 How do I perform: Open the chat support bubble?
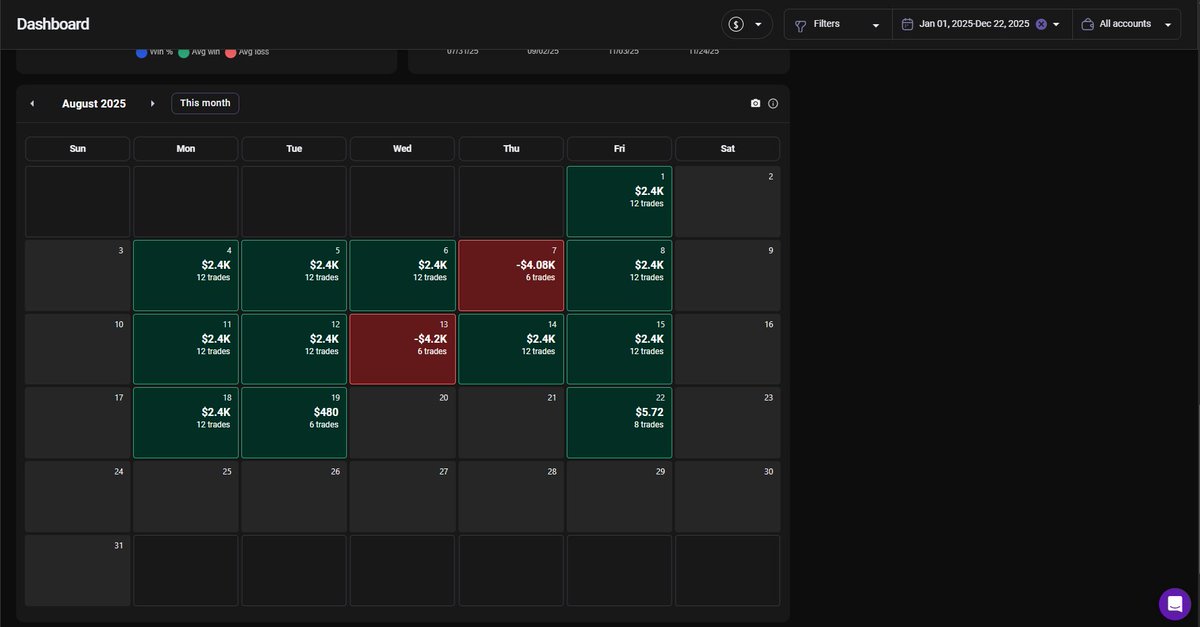1175,604
